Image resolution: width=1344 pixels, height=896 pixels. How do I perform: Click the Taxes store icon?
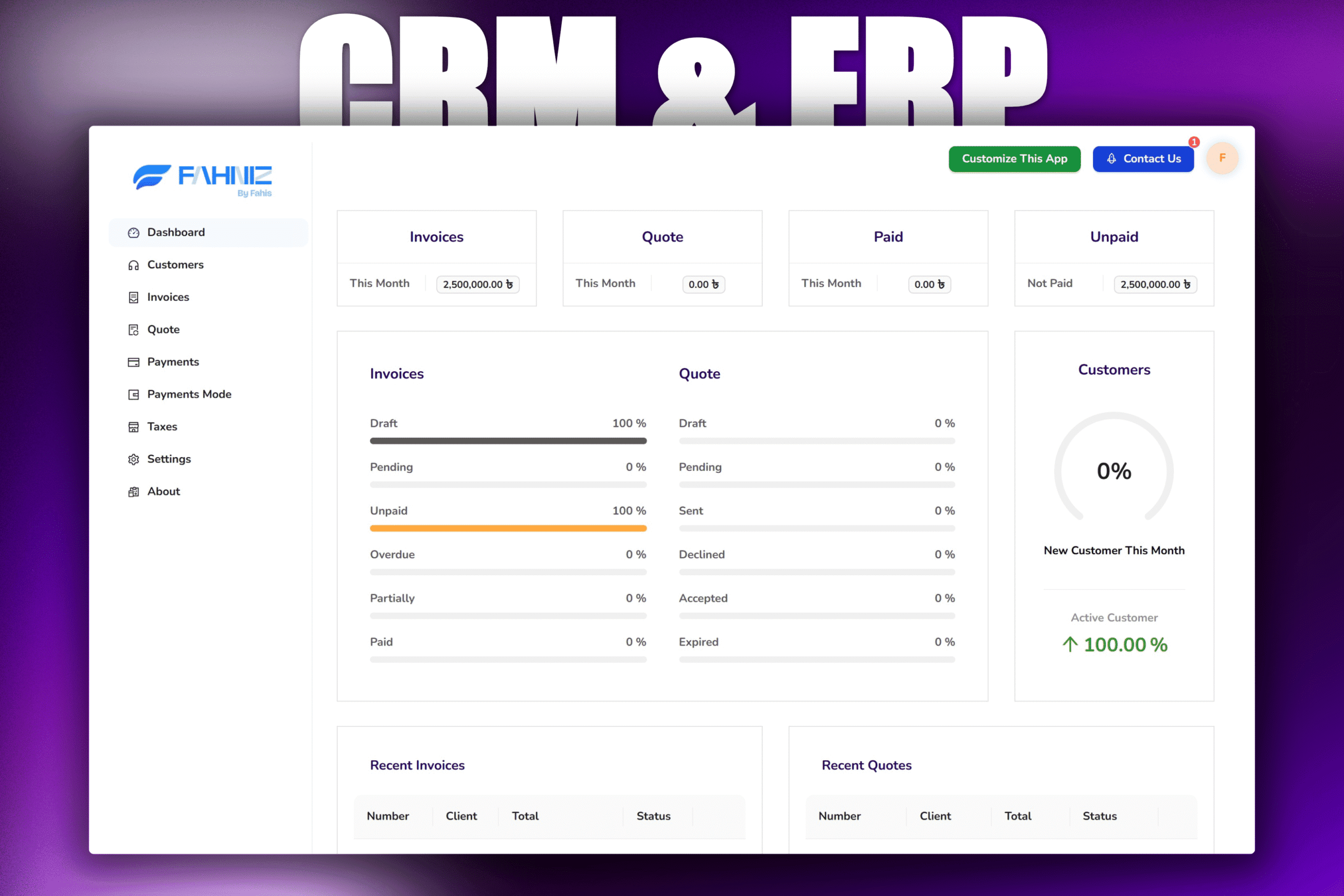pyautogui.click(x=134, y=427)
